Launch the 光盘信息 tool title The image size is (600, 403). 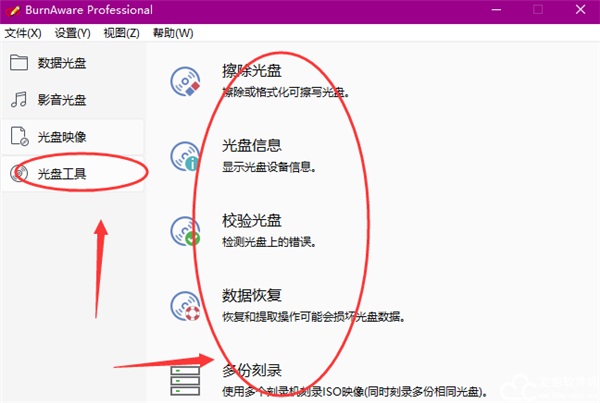click(x=252, y=145)
